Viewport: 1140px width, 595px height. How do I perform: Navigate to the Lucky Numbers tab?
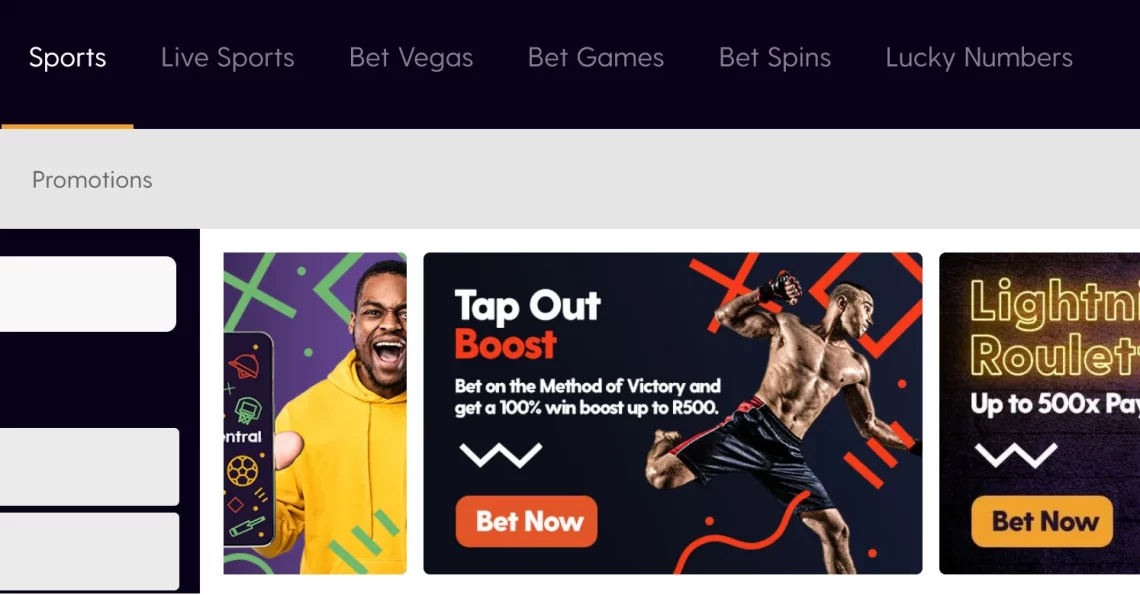979,57
